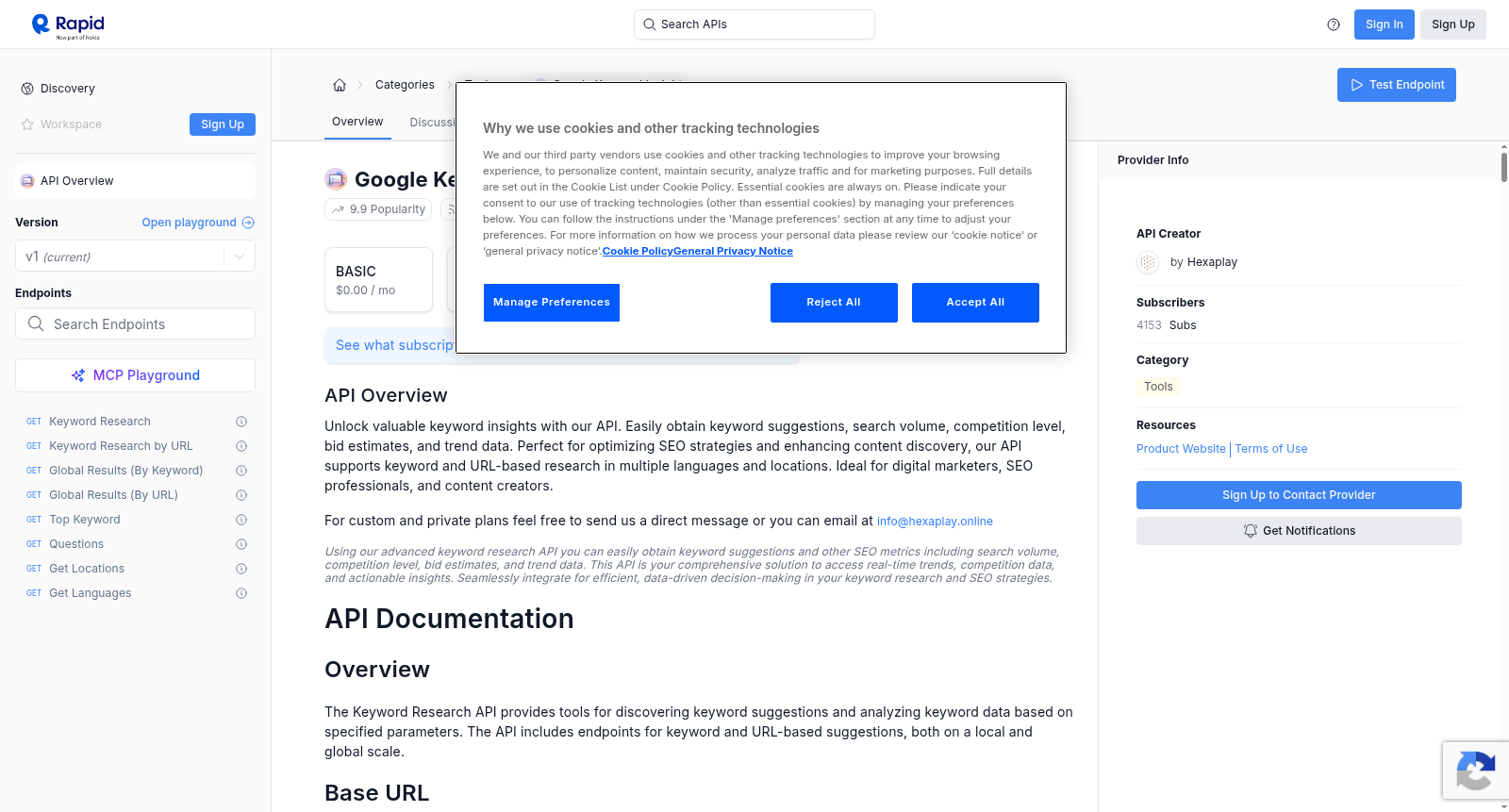Image resolution: width=1509 pixels, height=812 pixels.
Task: Click the Get Notifications button
Action: [x=1299, y=531]
